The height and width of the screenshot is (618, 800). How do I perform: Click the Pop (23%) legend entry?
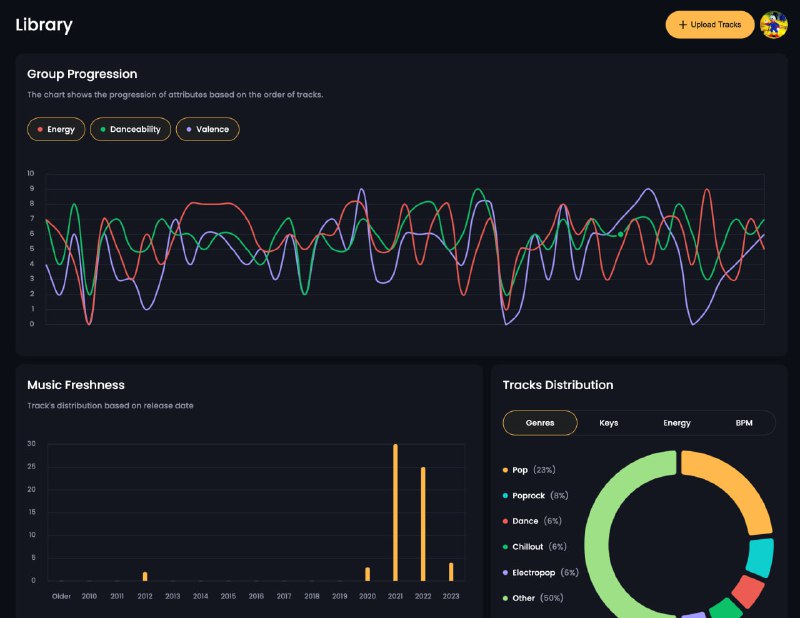click(529, 469)
